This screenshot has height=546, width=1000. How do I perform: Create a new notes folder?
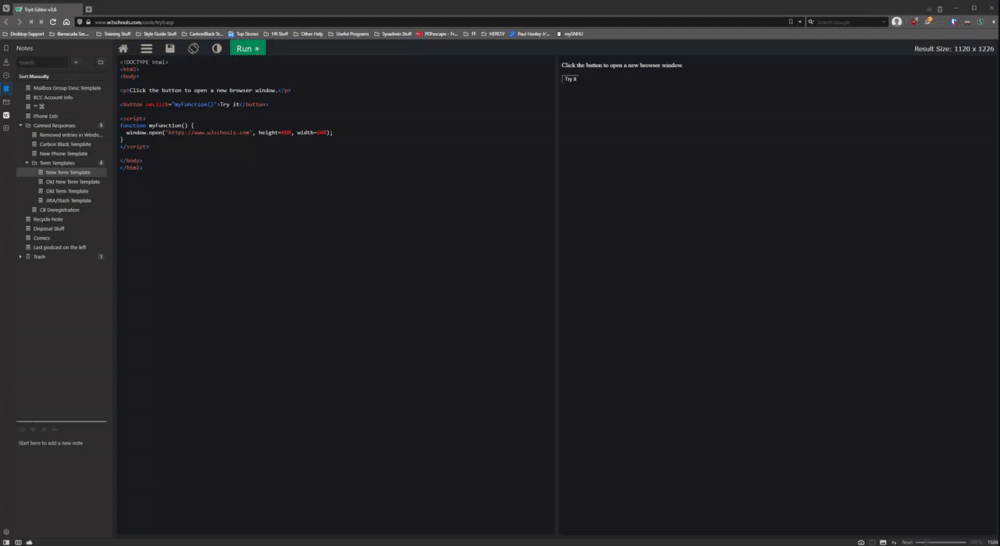(x=100, y=63)
